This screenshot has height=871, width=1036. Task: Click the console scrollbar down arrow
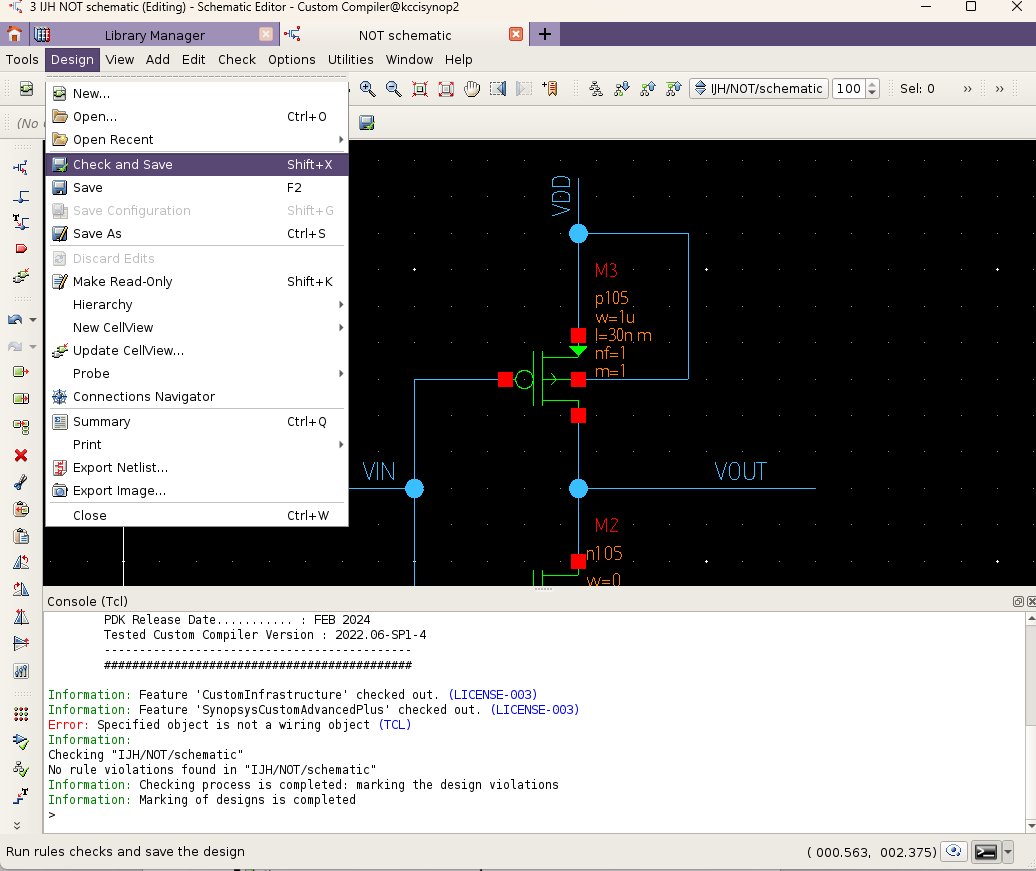1031,826
